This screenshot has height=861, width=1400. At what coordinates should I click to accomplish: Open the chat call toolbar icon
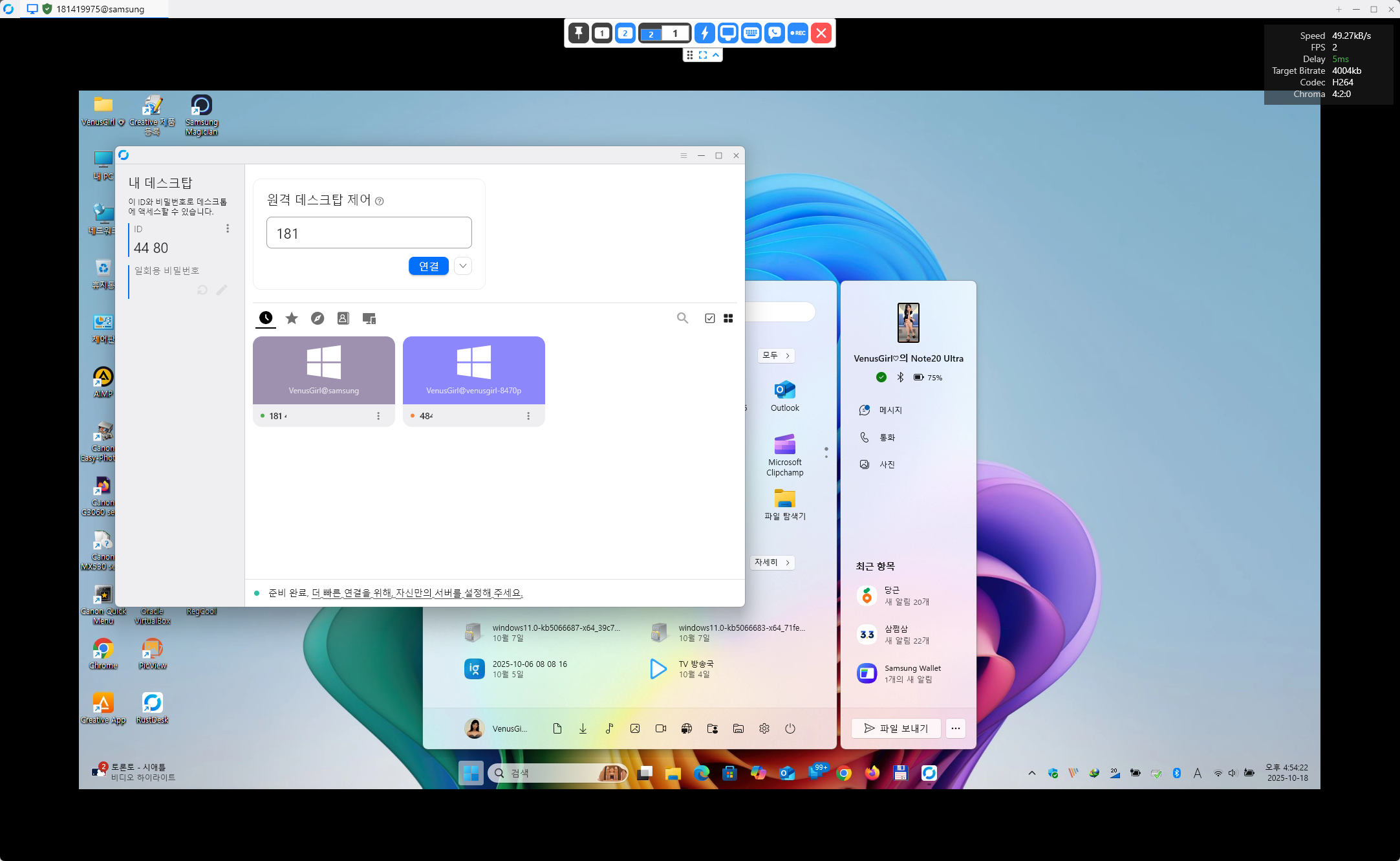tap(774, 33)
